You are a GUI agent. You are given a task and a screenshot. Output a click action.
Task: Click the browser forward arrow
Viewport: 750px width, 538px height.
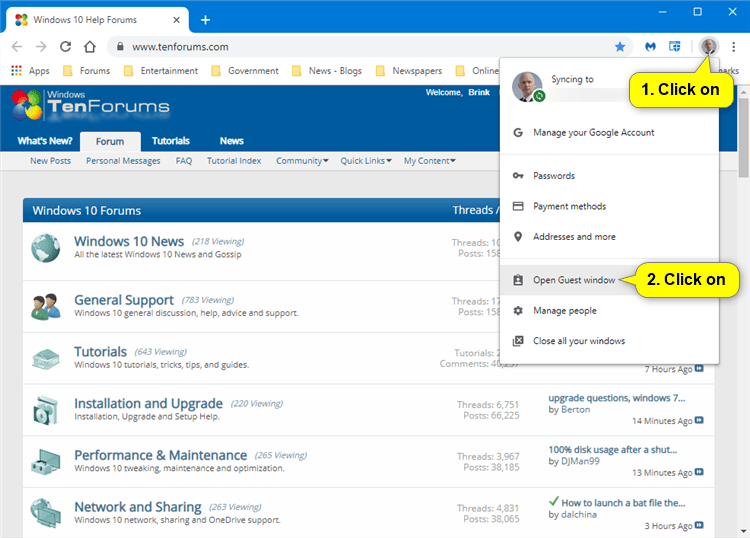coord(41,46)
